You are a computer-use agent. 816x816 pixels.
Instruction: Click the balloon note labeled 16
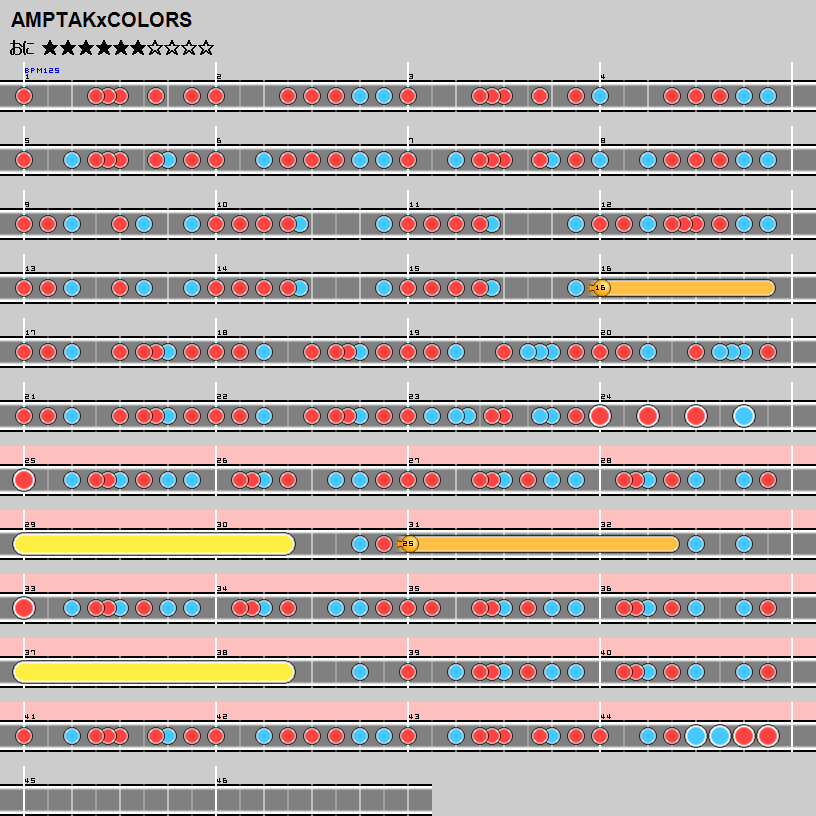click(600, 288)
